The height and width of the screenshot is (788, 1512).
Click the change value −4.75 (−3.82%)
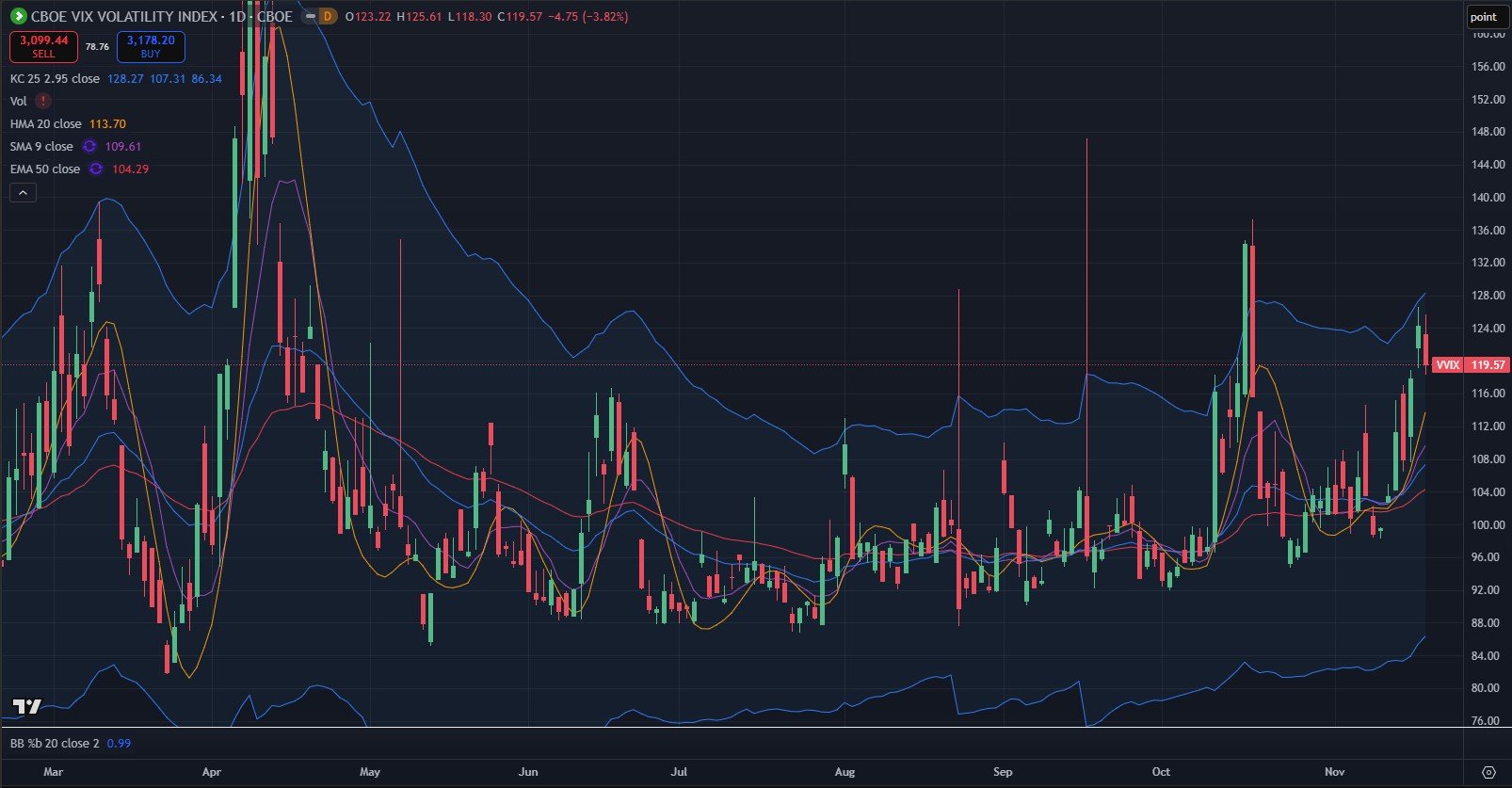(x=588, y=16)
